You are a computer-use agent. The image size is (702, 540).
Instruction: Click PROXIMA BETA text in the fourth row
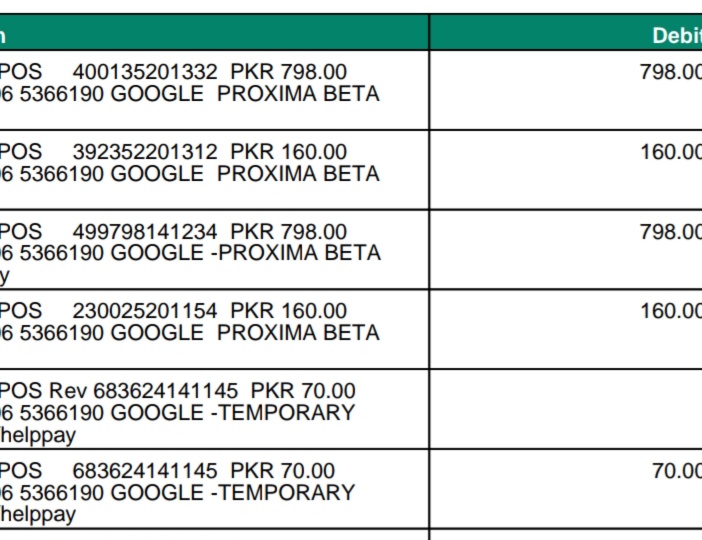point(298,333)
